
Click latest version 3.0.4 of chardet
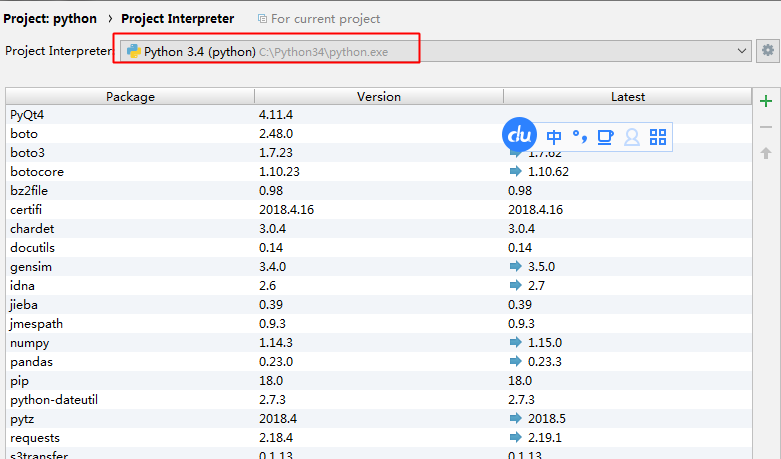click(x=521, y=229)
